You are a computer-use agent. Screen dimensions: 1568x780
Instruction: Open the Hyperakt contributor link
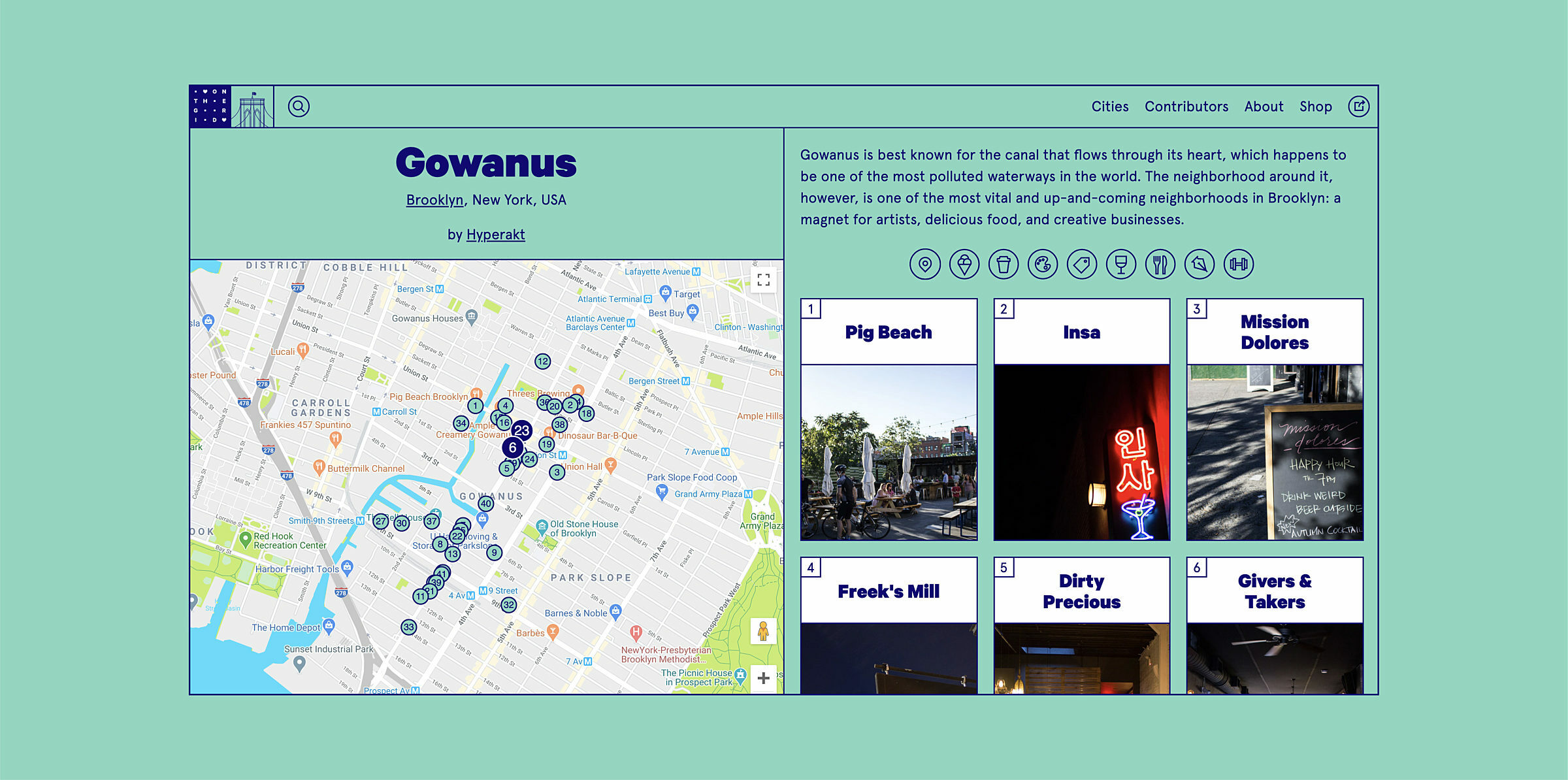[495, 235]
